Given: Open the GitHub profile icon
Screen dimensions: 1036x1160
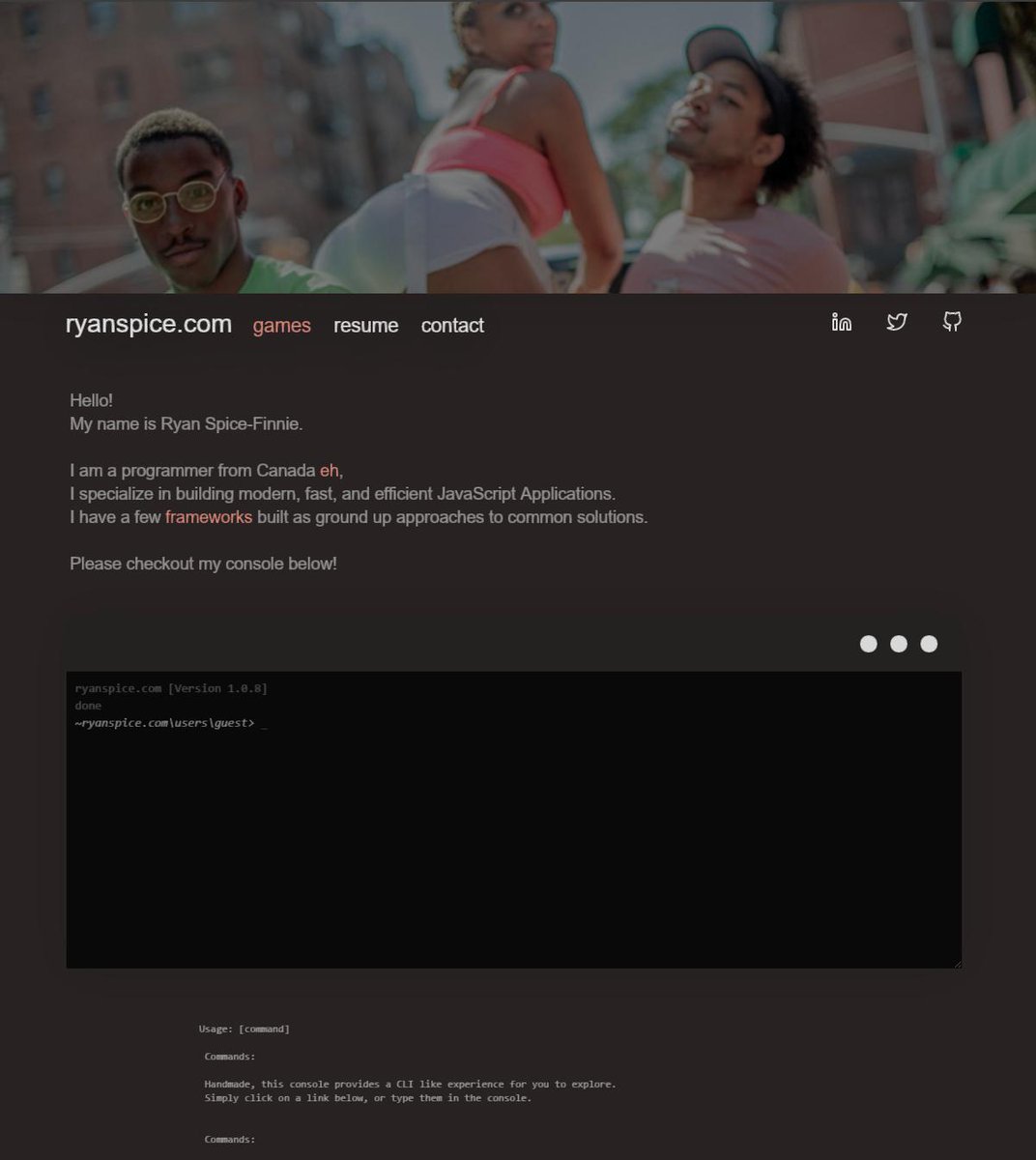Looking at the screenshot, I should [x=952, y=322].
